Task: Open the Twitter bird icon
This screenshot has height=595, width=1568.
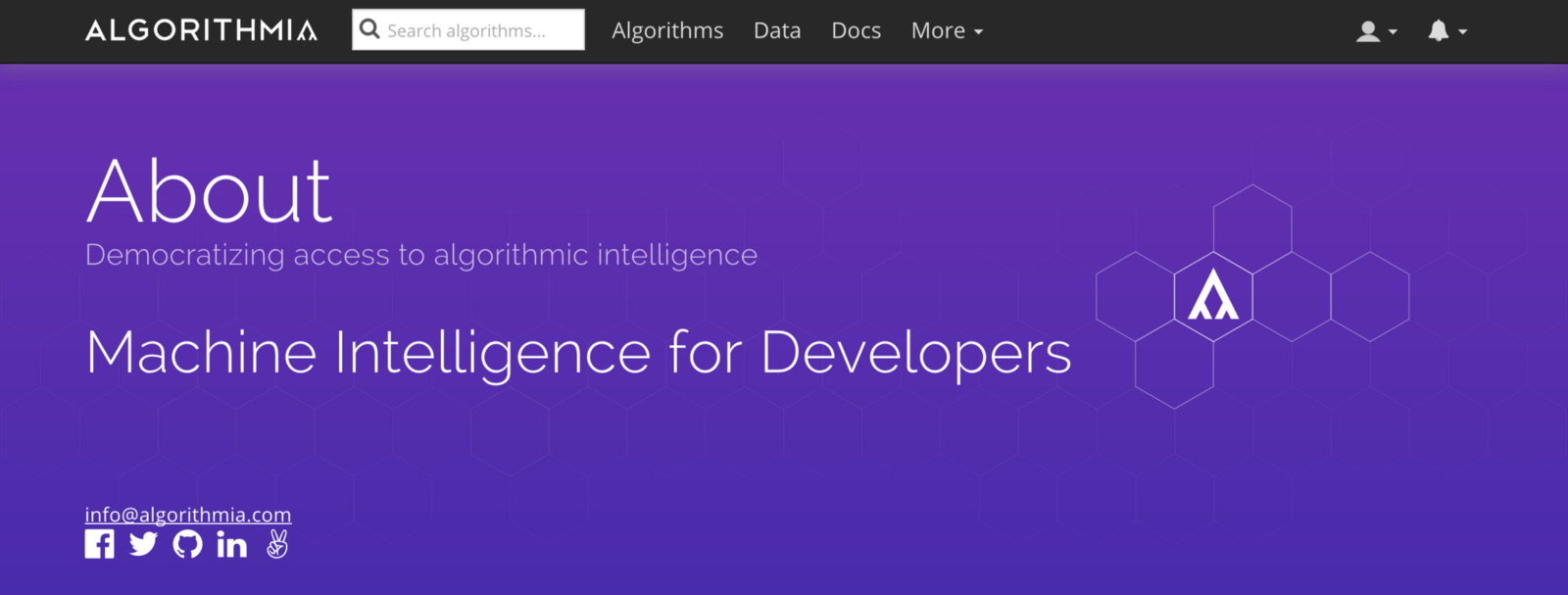Action: tap(143, 544)
